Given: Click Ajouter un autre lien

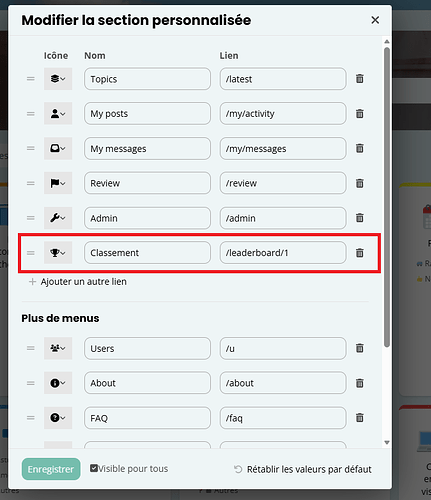Looking at the screenshot, I should tap(78, 282).
